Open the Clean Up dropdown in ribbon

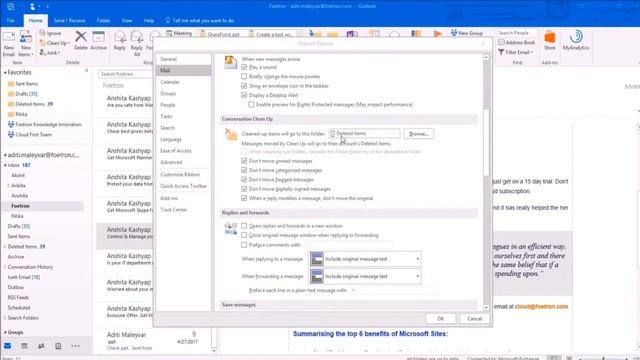(x=55, y=43)
